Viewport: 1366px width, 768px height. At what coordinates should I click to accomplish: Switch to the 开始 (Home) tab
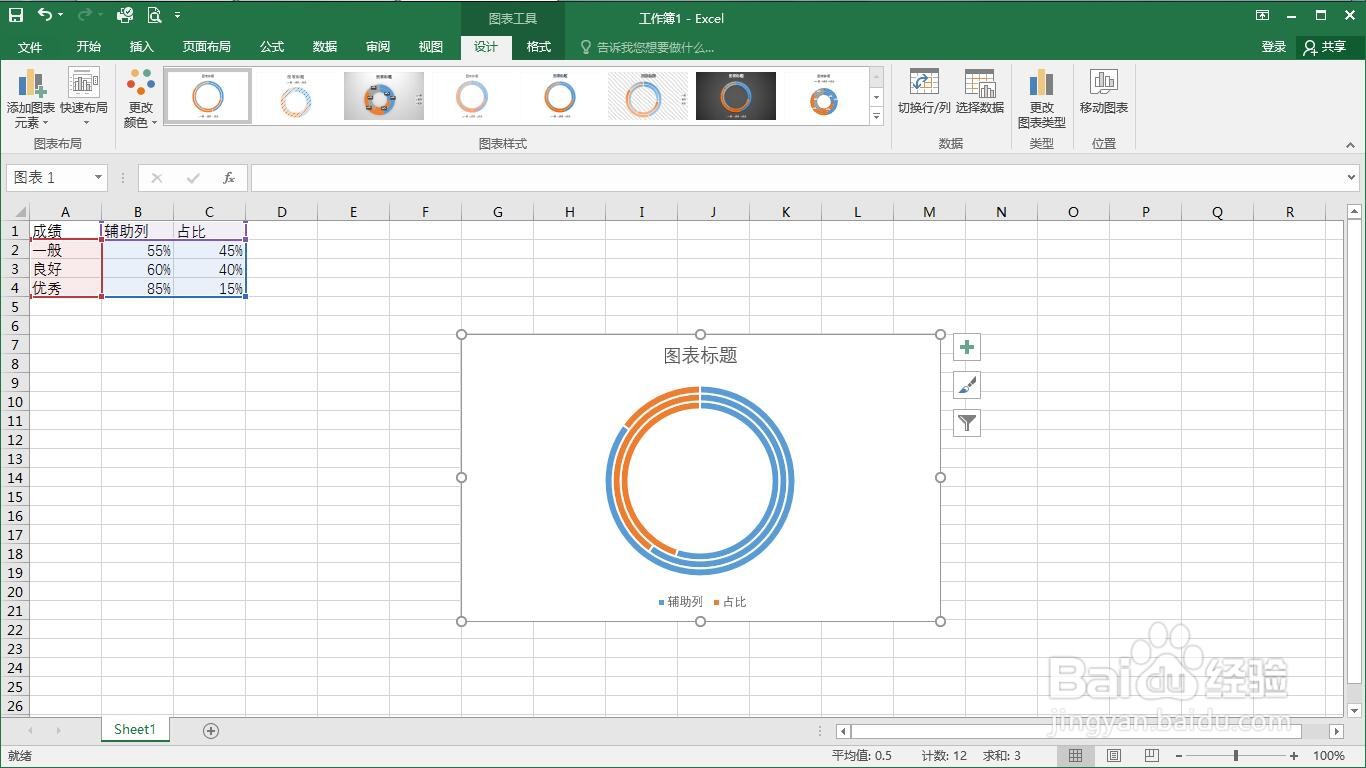pyautogui.click(x=88, y=47)
